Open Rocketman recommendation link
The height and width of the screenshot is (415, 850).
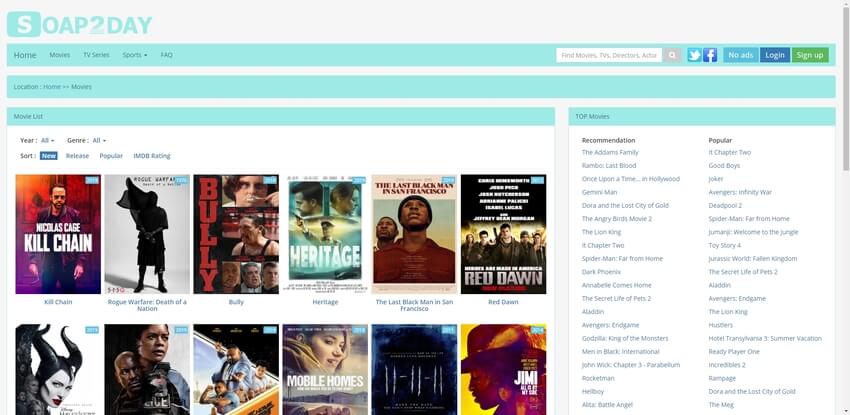pyautogui.click(x=597, y=378)
